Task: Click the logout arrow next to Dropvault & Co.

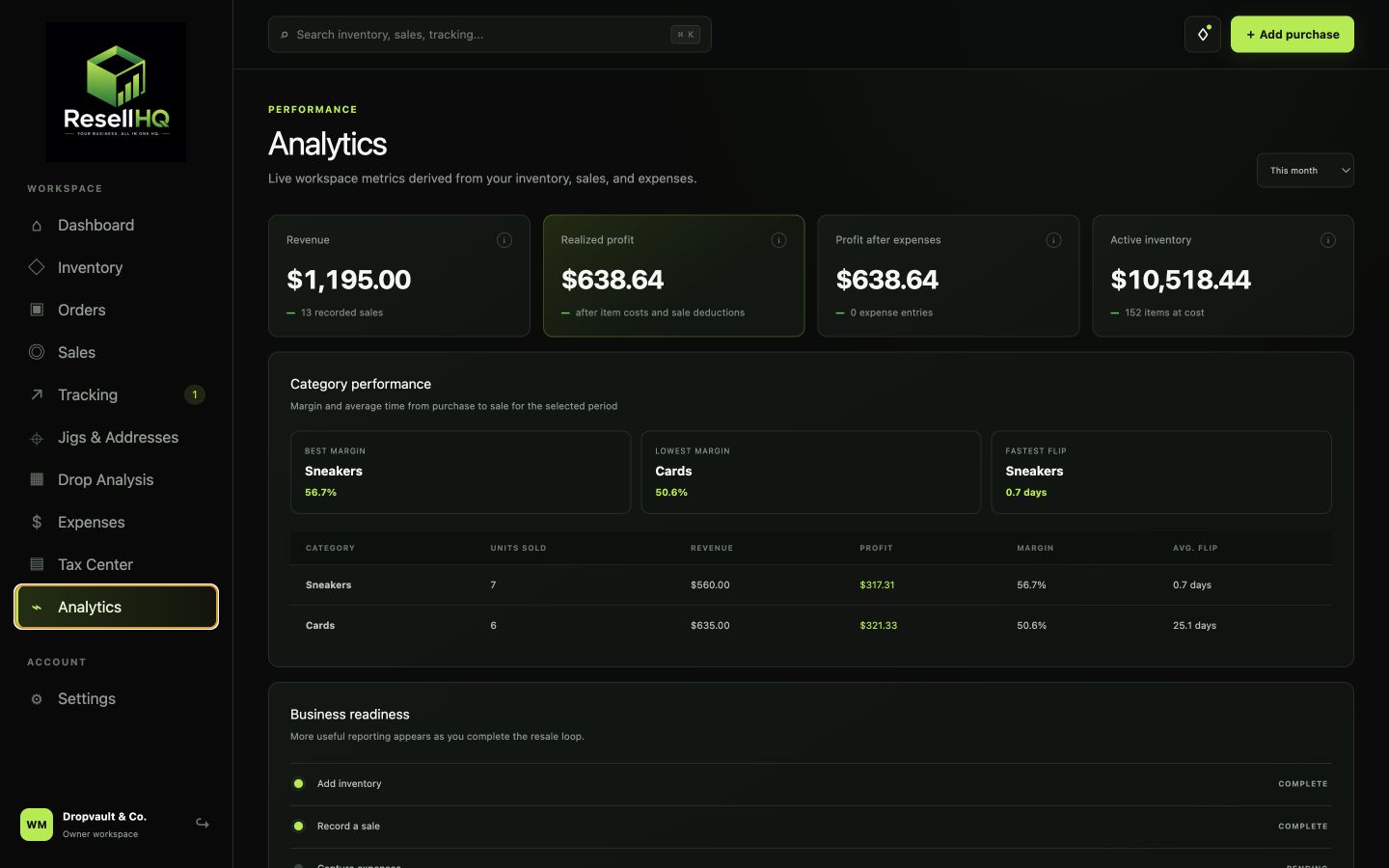Action: tap(203, 824)
